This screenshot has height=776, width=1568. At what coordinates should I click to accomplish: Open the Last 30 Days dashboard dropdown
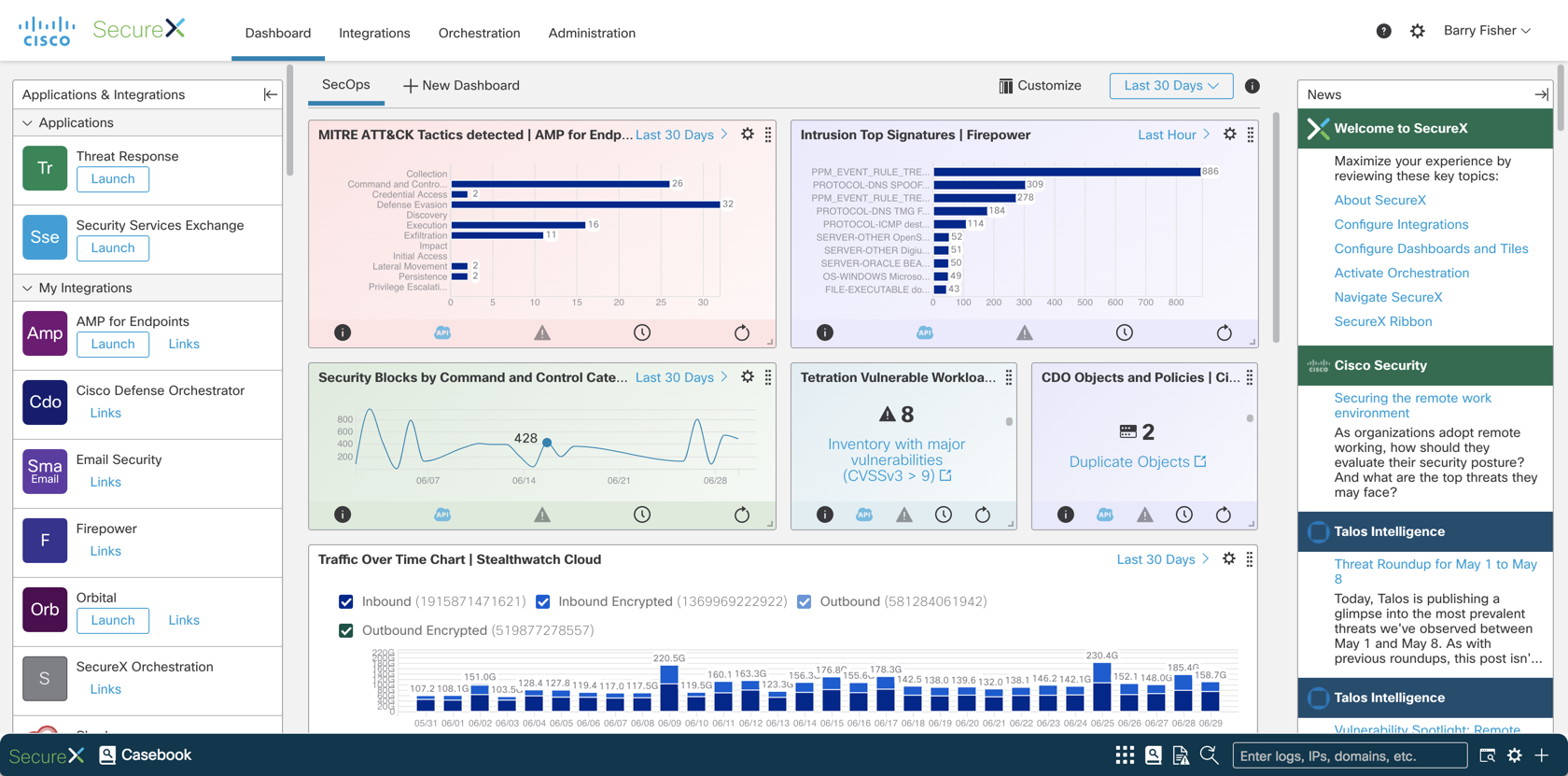1171,86
